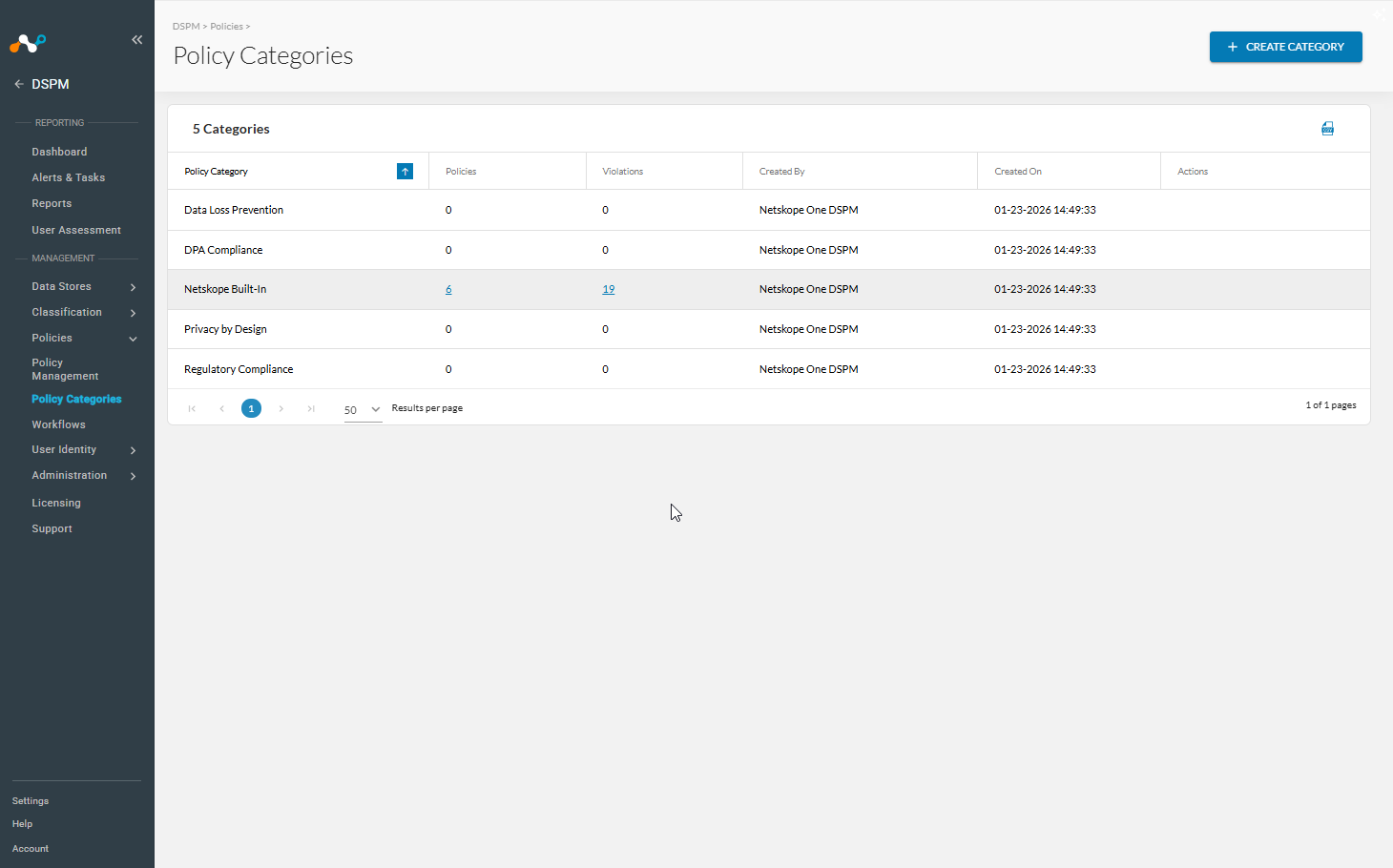The height and width of the screenshot is (868, 1393).
Task: Open the 19 violations link
Action: click(x=609, y=289)
